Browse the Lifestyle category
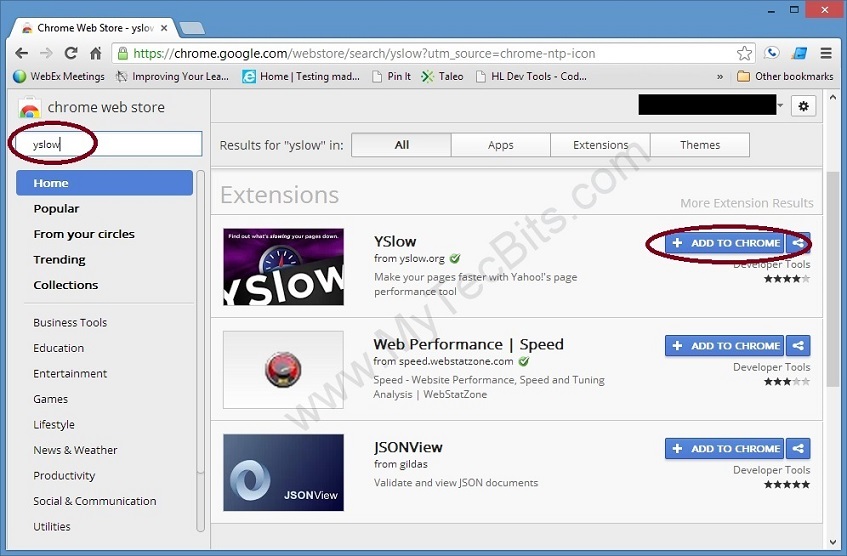The height and width of the screenshot is (556, 847). tap(54, 424)
